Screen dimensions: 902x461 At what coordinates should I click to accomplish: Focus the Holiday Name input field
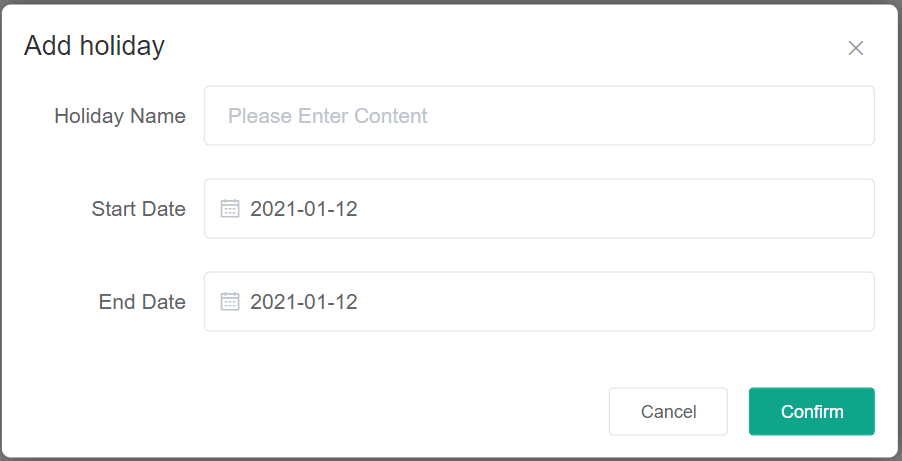tap(539, 116)
